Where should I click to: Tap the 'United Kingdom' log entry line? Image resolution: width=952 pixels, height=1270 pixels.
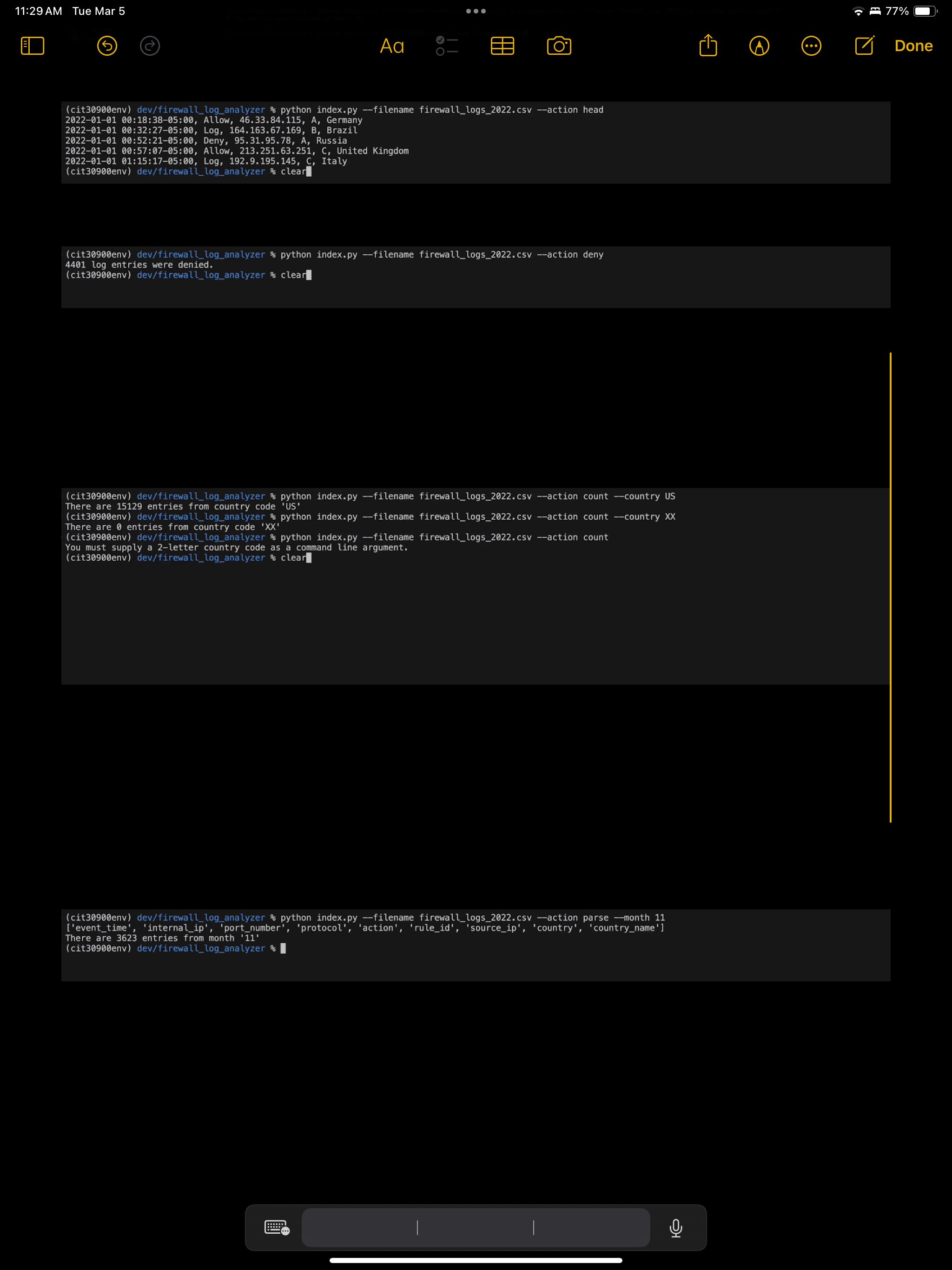pyautogui.click(x=237, y=151)
